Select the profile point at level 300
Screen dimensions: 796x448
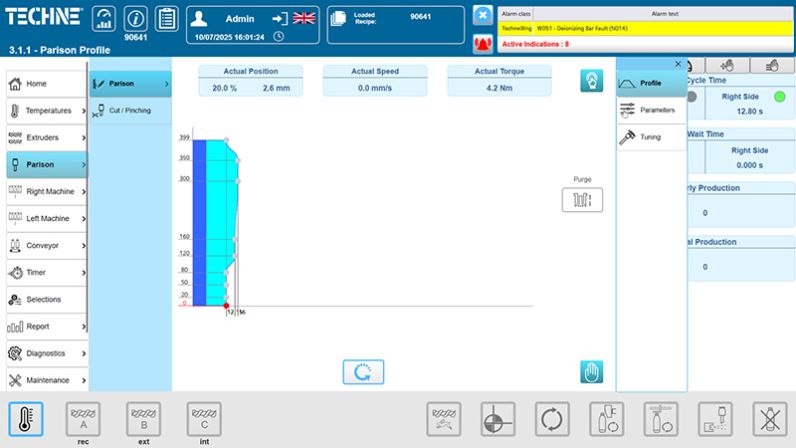[238, 181]
